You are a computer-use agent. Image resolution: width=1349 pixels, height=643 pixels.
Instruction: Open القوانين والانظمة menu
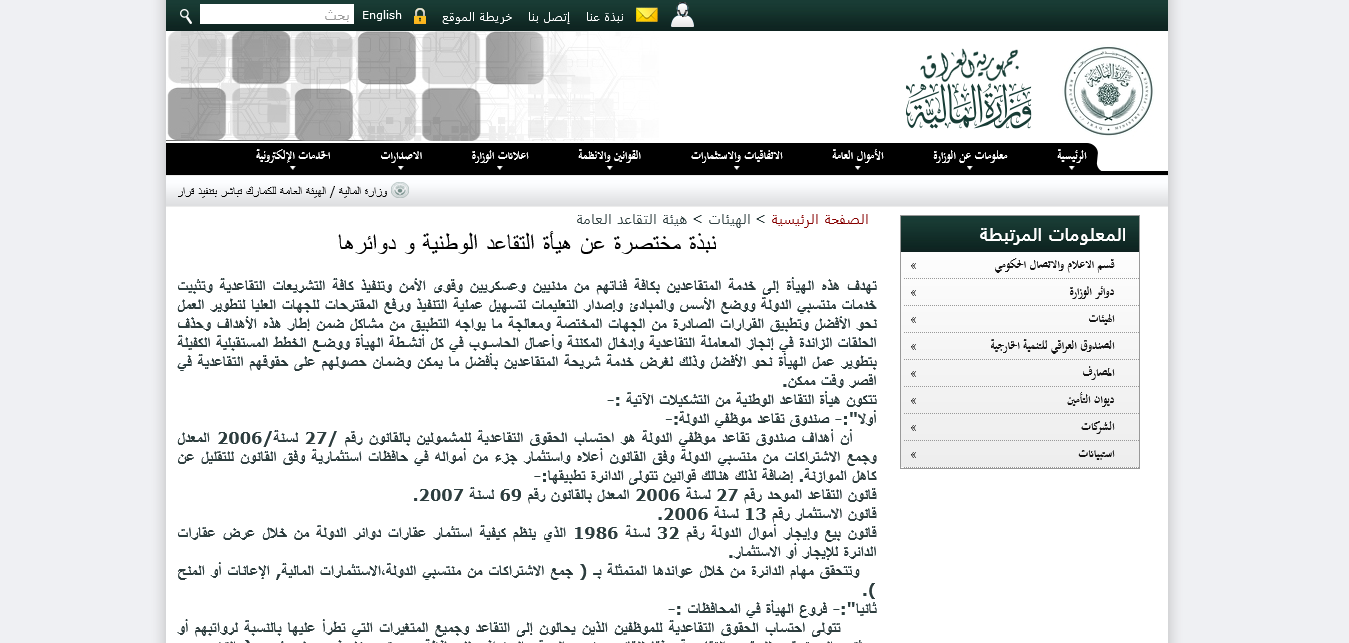[609, 157]
